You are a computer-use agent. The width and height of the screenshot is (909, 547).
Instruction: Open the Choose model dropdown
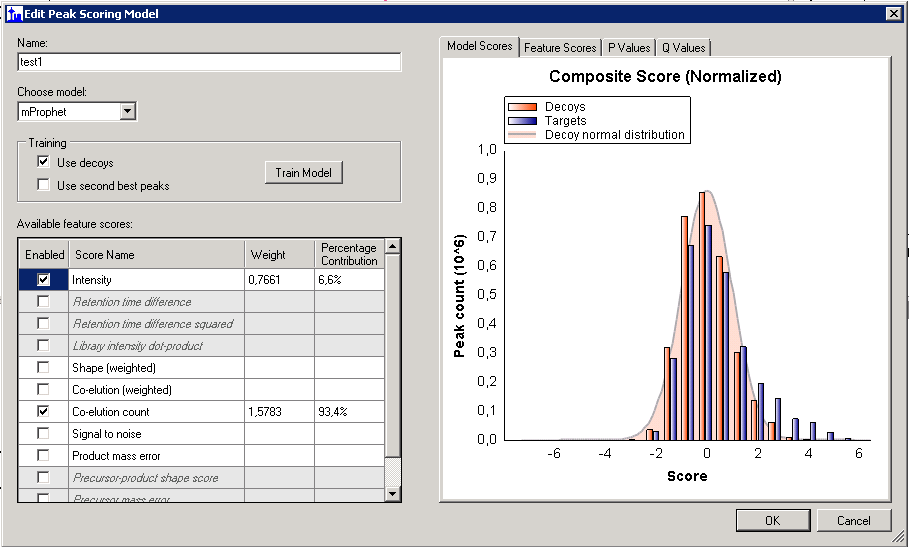pos(127,112)
